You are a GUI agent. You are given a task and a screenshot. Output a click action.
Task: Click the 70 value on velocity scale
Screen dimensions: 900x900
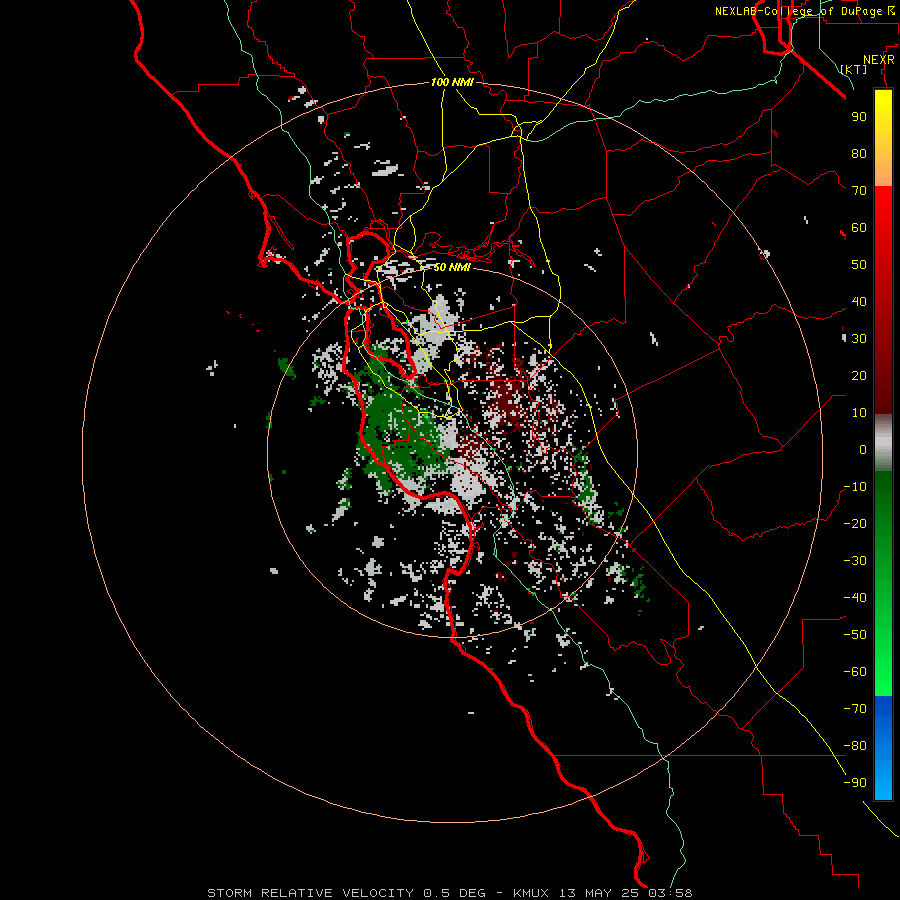[x=859, y=191]
